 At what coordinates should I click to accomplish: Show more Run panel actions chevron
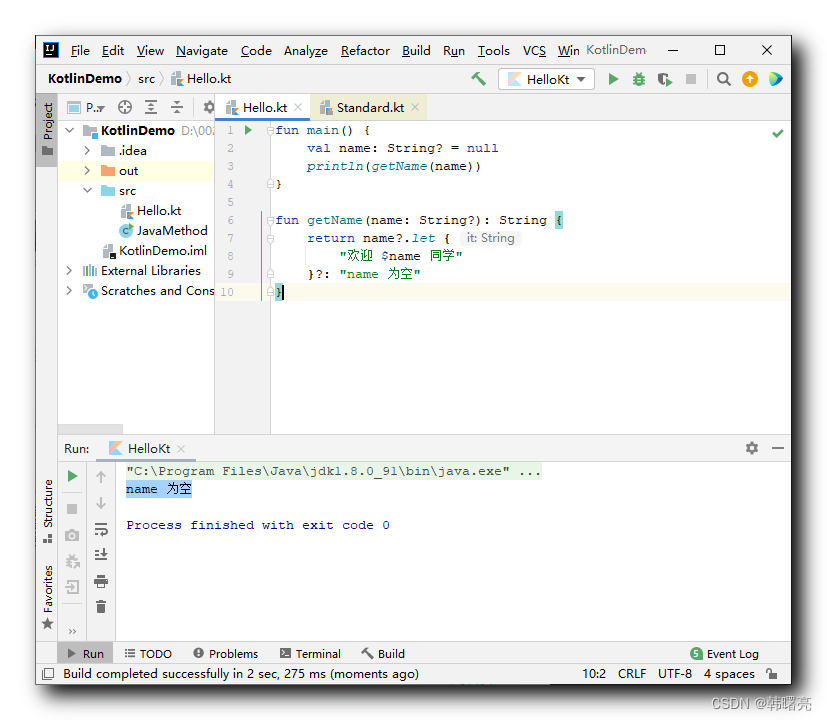coord(72,631)
